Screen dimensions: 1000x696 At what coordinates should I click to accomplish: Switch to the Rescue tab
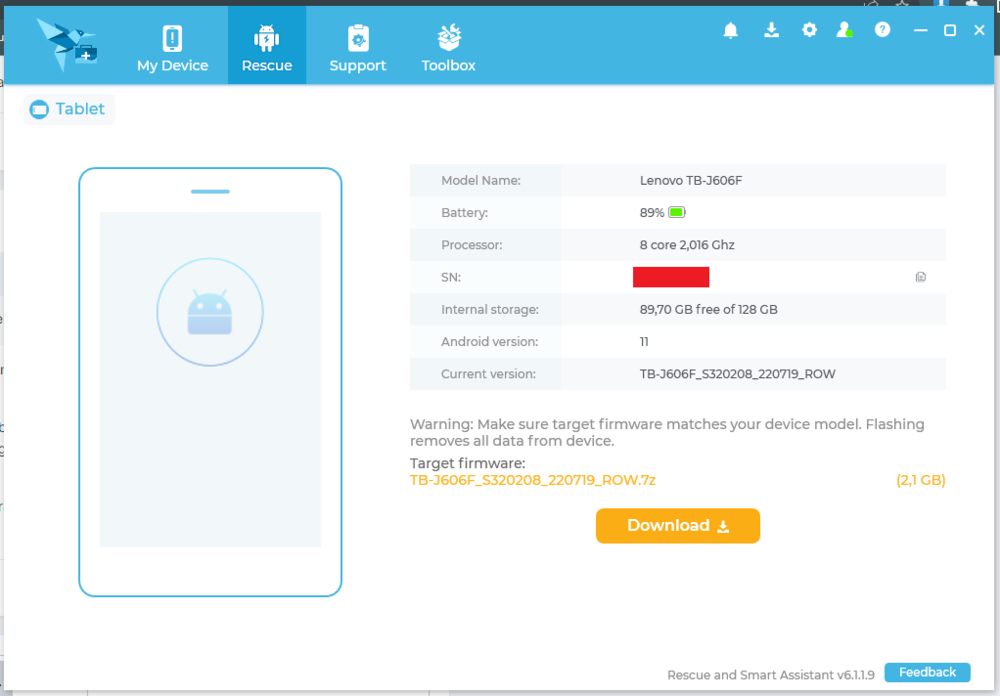[x=267, y=47]
